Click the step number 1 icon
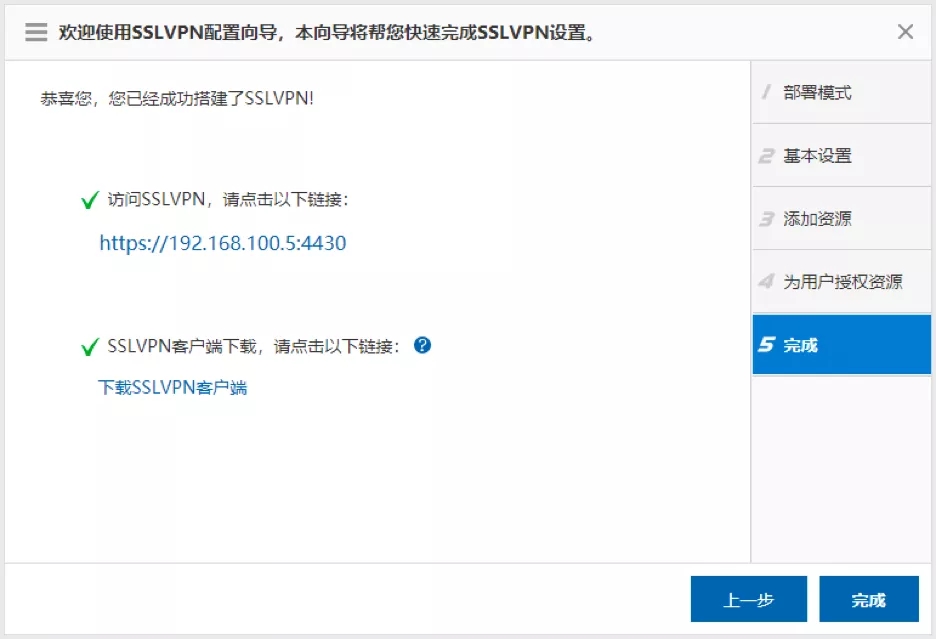The image size is (936, 639). (766, 93)
